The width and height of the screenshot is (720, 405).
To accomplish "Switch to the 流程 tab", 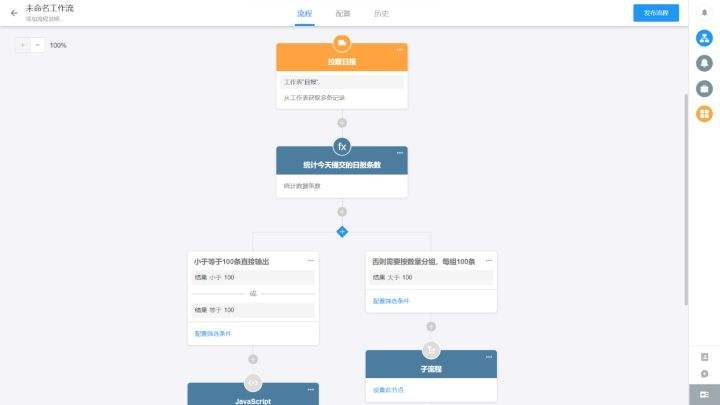I will tap(304, 13).
